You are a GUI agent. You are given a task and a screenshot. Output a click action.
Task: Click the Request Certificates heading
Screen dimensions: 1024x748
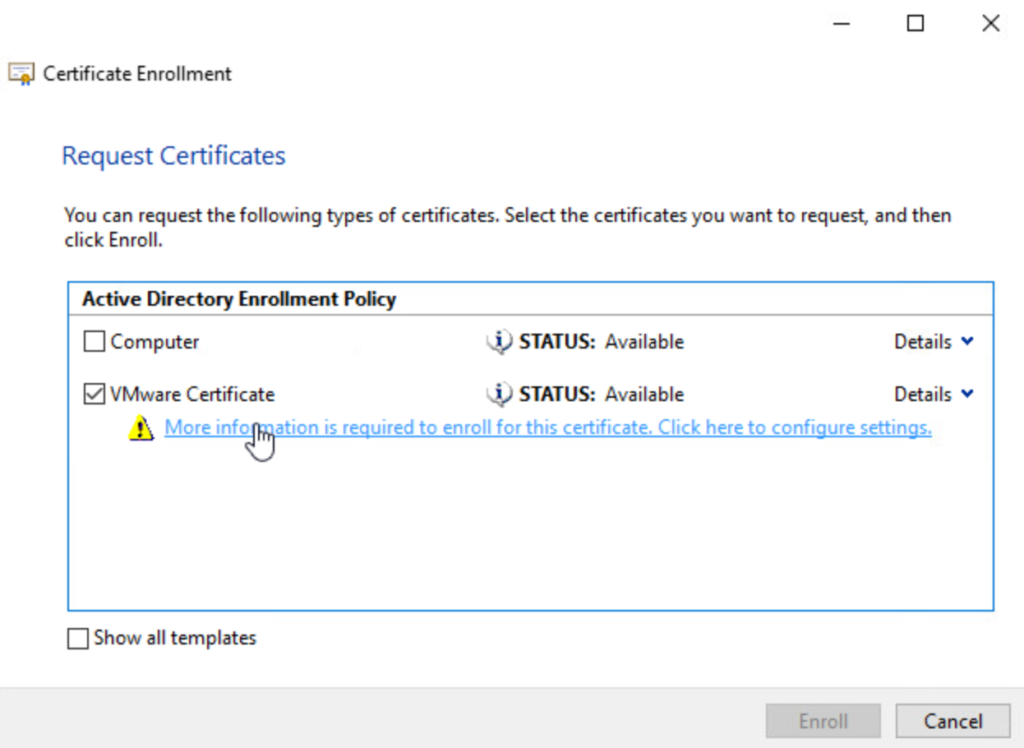click(174, 156)
